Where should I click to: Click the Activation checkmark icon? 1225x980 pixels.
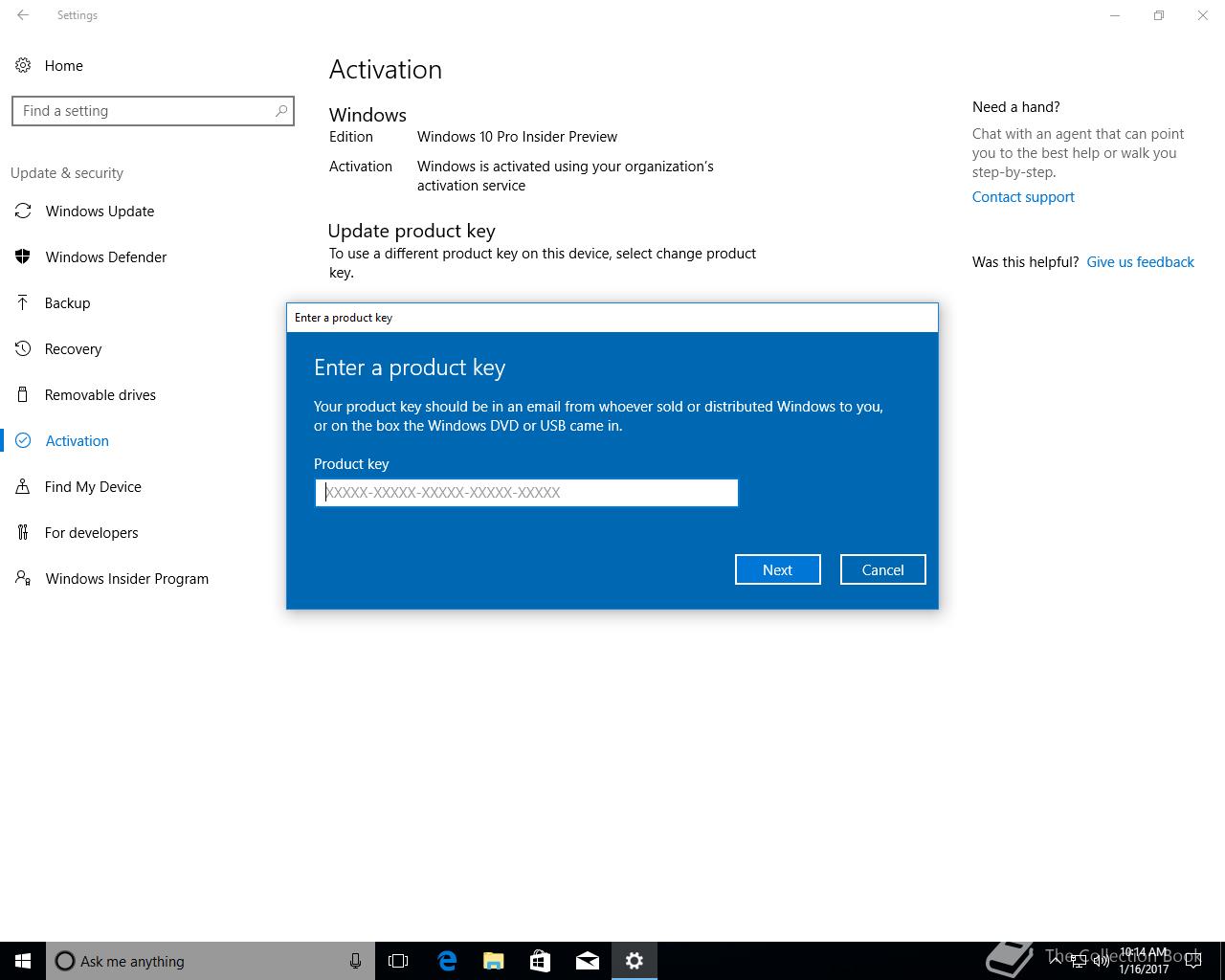(x=24, y=440)
